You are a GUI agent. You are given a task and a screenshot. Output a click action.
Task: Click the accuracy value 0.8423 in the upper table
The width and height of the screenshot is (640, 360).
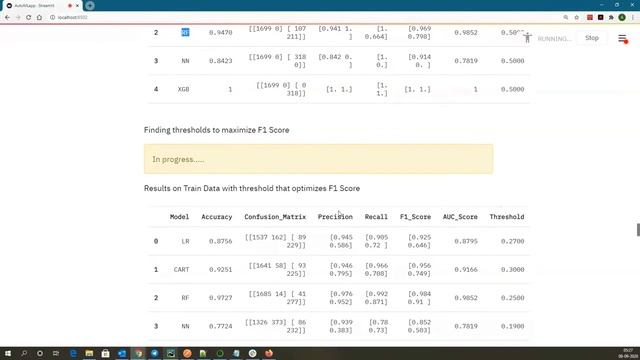coord(220,61)
